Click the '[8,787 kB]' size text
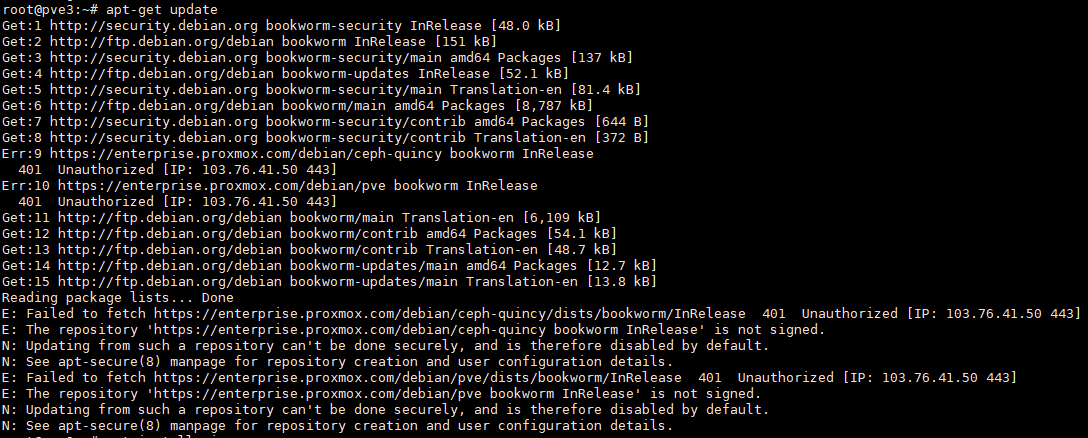This screenshot has height=438, width=1088. pos(554,106)
